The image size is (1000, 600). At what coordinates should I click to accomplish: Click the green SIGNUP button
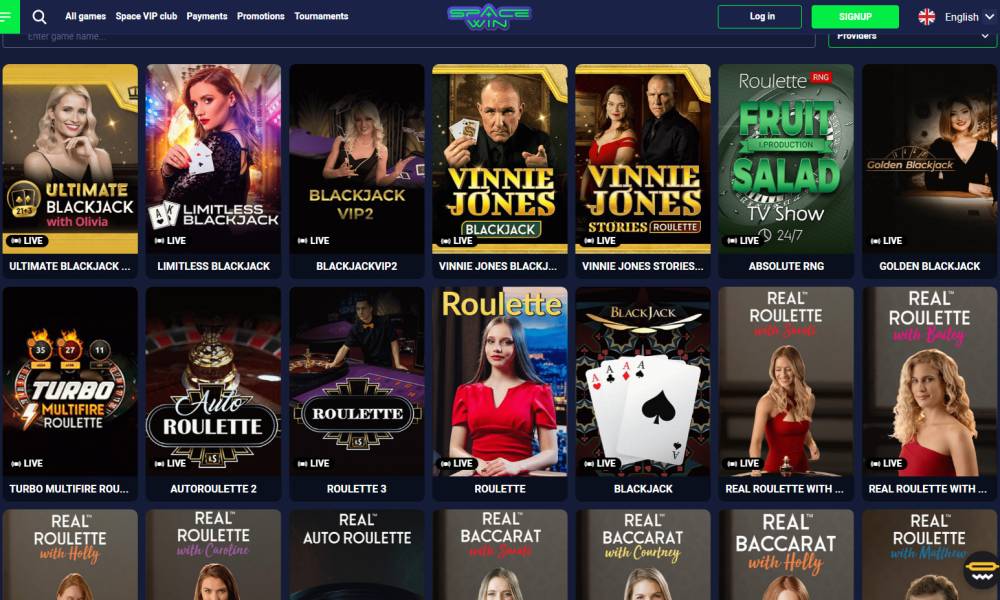click(855, 17)
